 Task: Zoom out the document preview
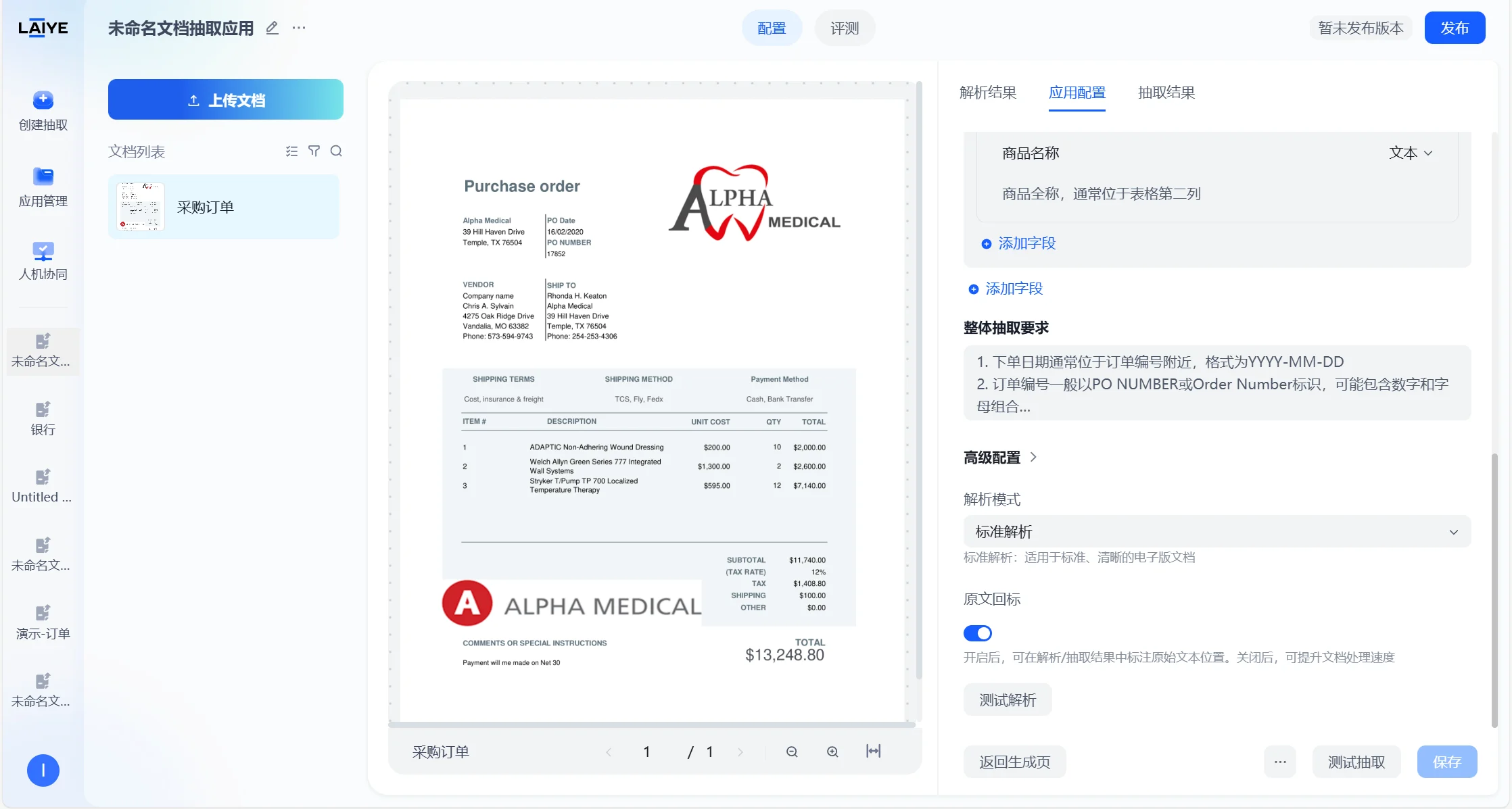tap(792, 752)
